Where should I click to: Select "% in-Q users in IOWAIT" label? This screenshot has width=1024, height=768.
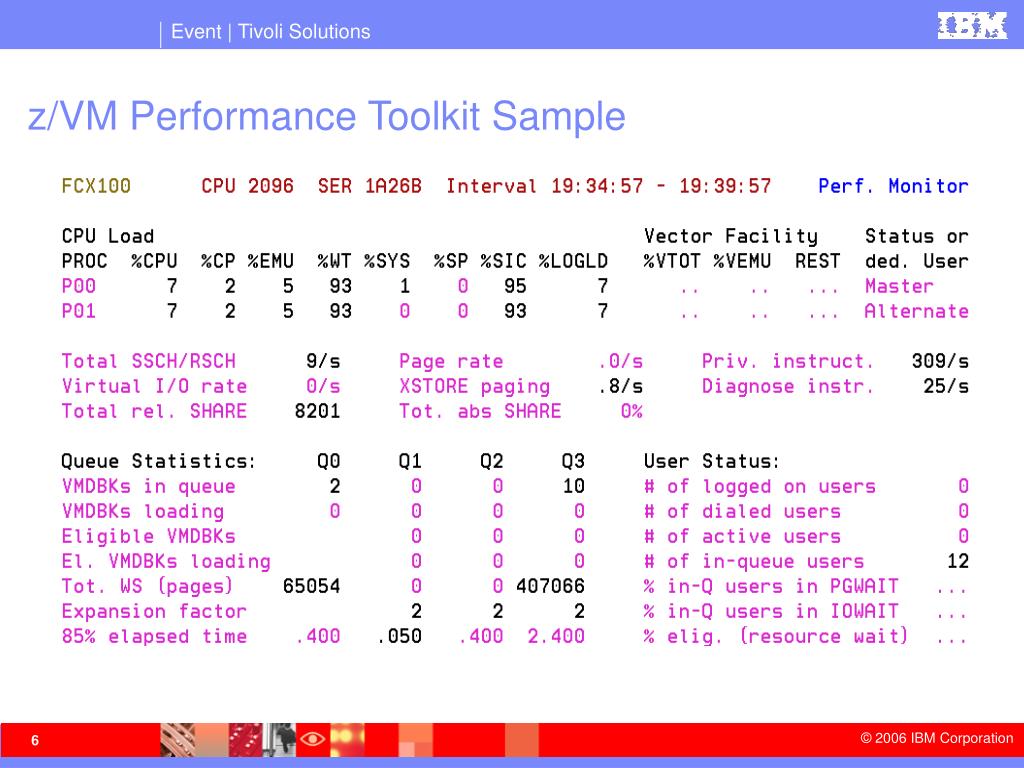(x=771, y=611)
